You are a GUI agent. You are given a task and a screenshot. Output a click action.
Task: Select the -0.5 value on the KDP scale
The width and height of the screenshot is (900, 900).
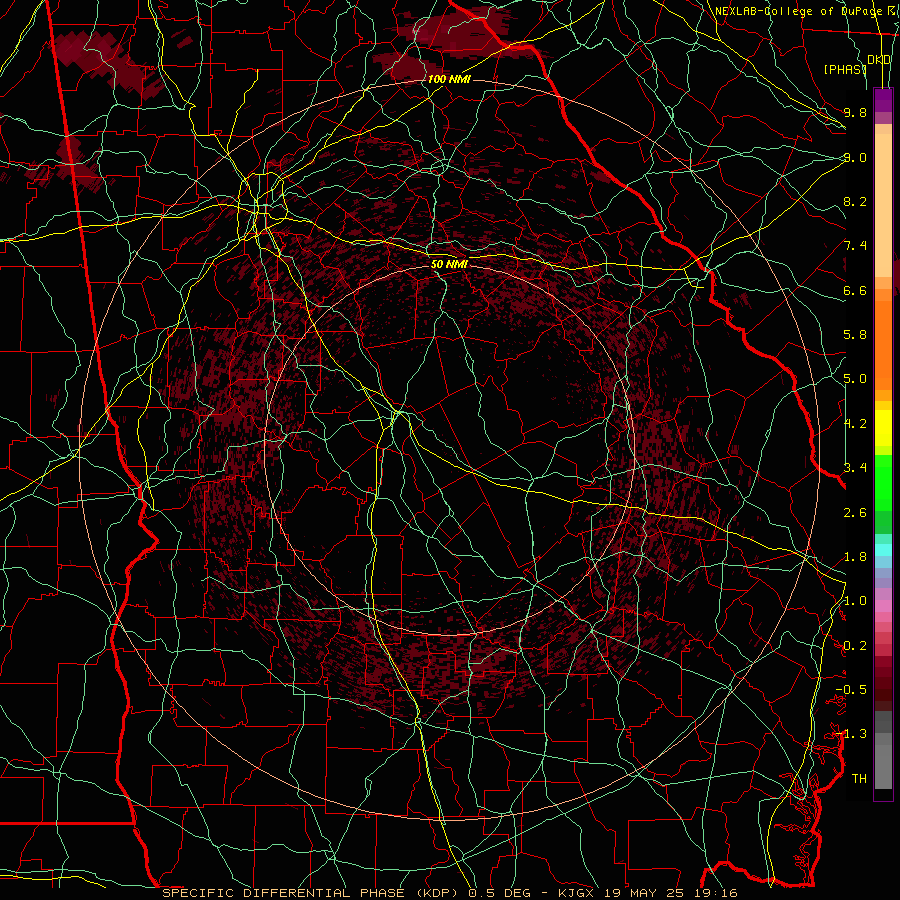tap(851, 690)
